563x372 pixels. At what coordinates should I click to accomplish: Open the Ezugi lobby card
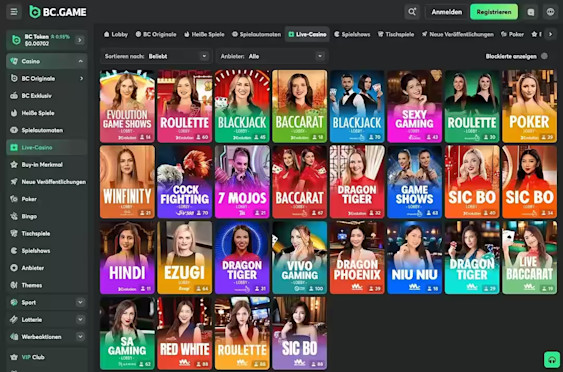pos(185,257)
